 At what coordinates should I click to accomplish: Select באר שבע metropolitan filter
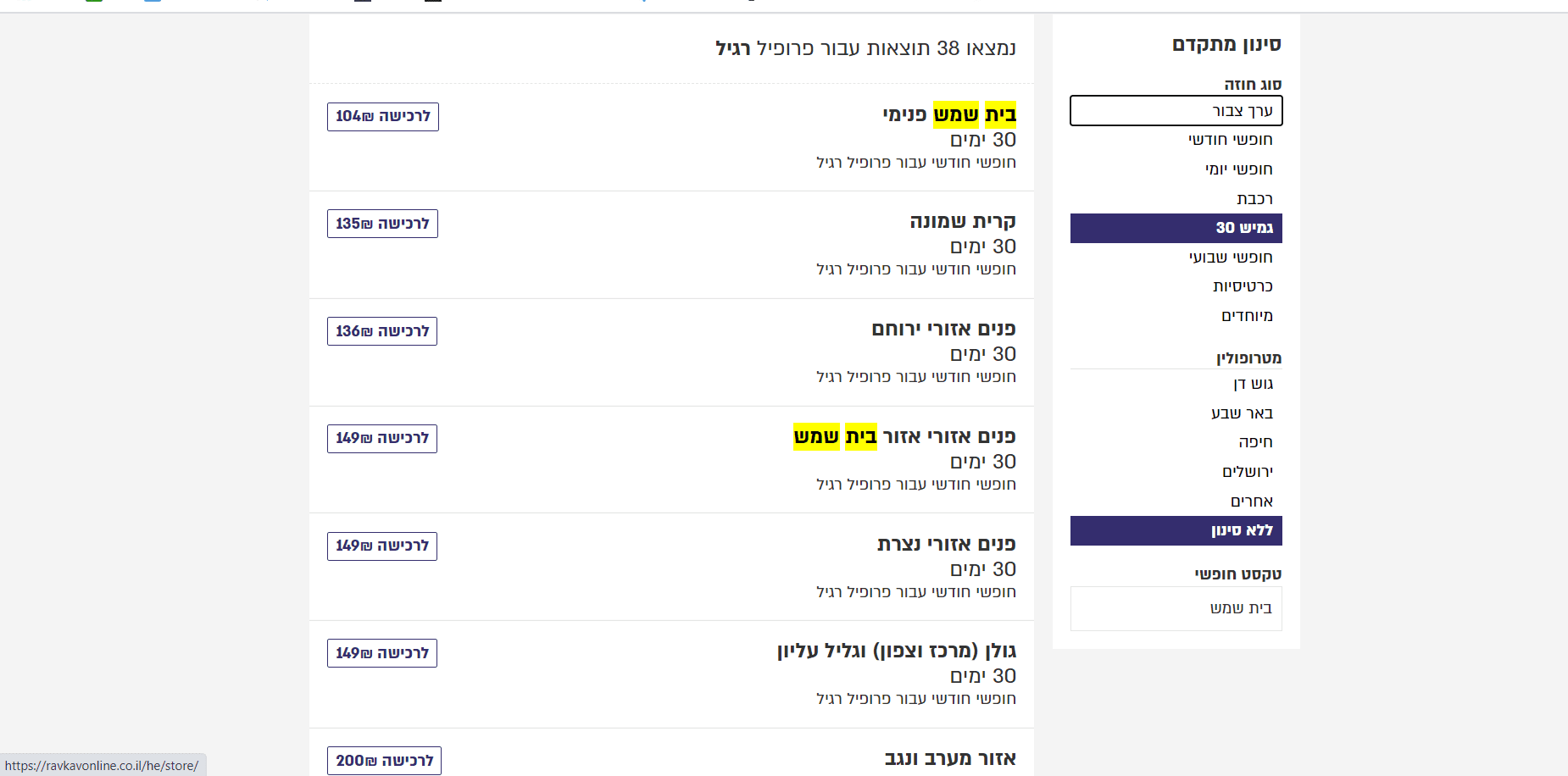tap(1242, 413)
